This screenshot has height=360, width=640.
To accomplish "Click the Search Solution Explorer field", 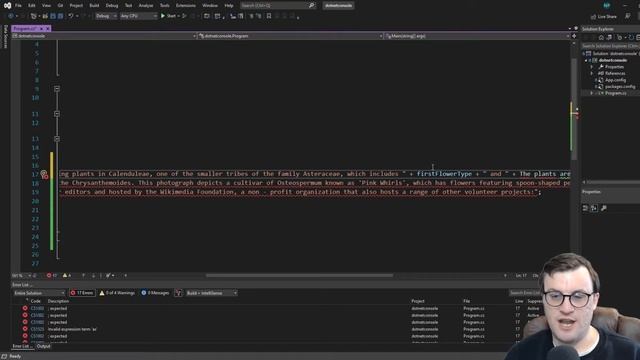I will (x=611, y=46).
